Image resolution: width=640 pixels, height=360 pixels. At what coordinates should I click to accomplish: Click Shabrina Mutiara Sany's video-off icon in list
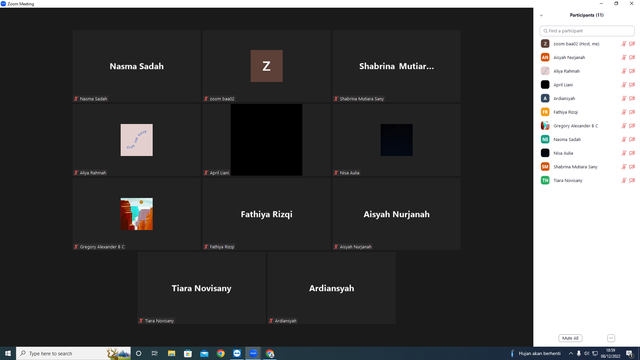click(632, 167)
